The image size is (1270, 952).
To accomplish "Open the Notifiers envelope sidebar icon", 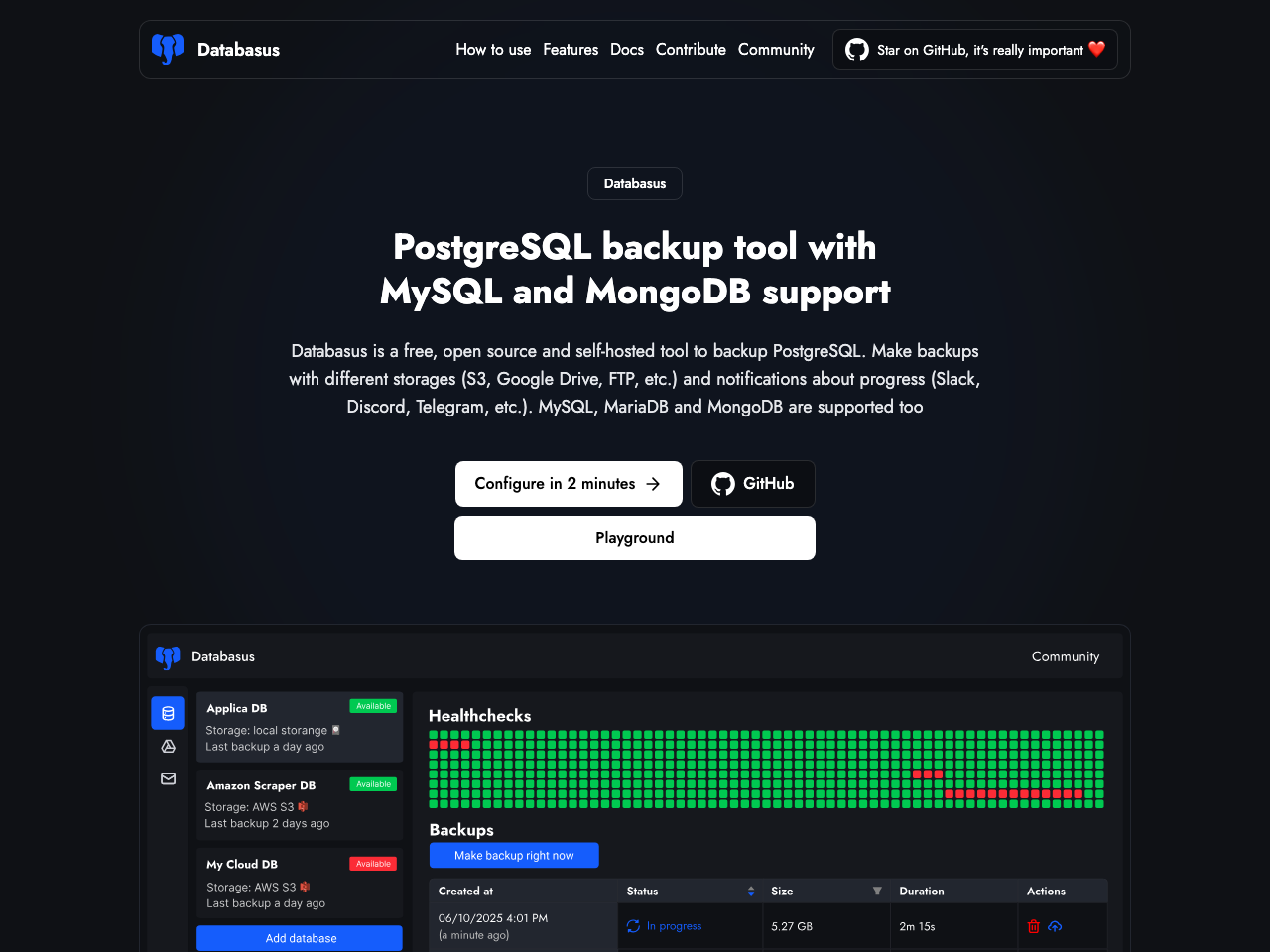I will [x=168, y=779].
